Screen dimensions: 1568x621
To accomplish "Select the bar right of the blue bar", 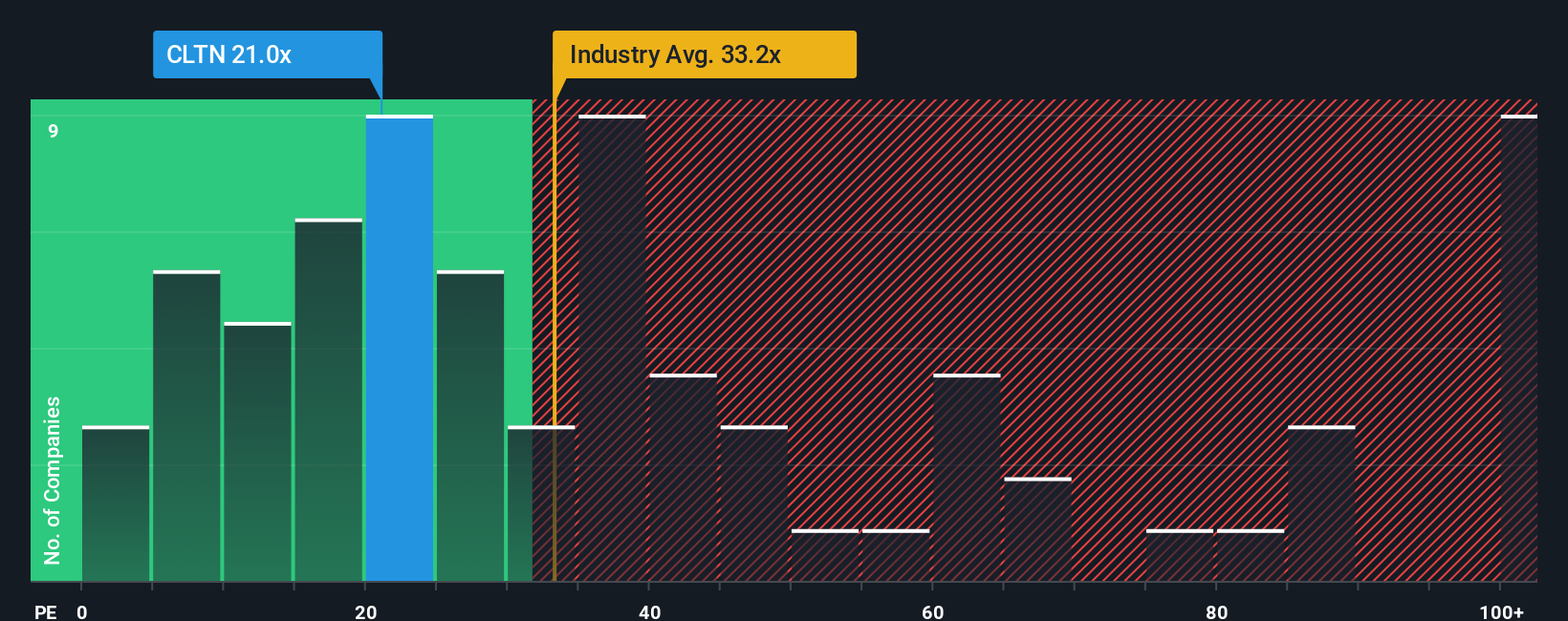I will (x=470, y=426).
